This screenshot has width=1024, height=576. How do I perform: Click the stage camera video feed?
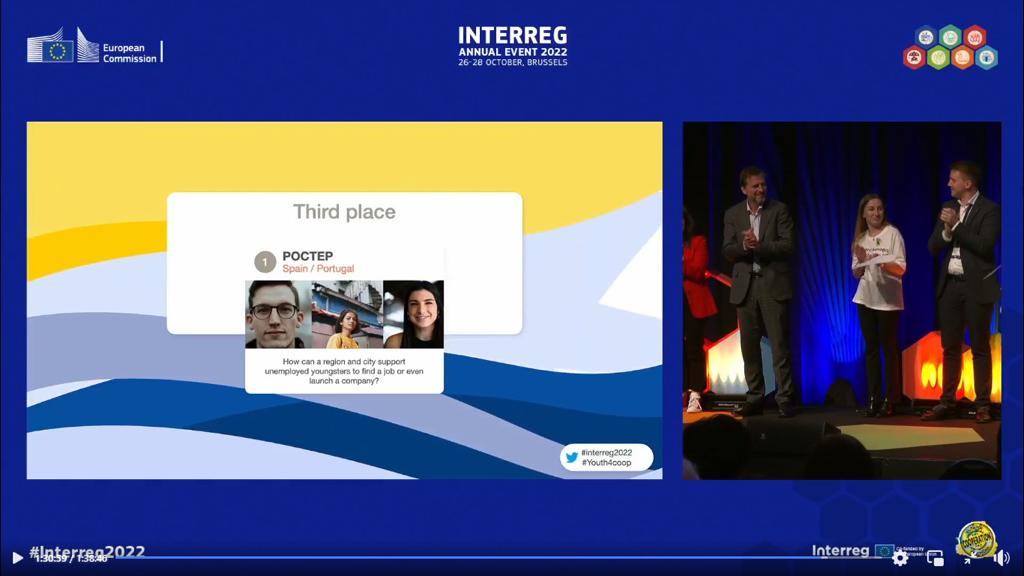[x=841, y=300]
